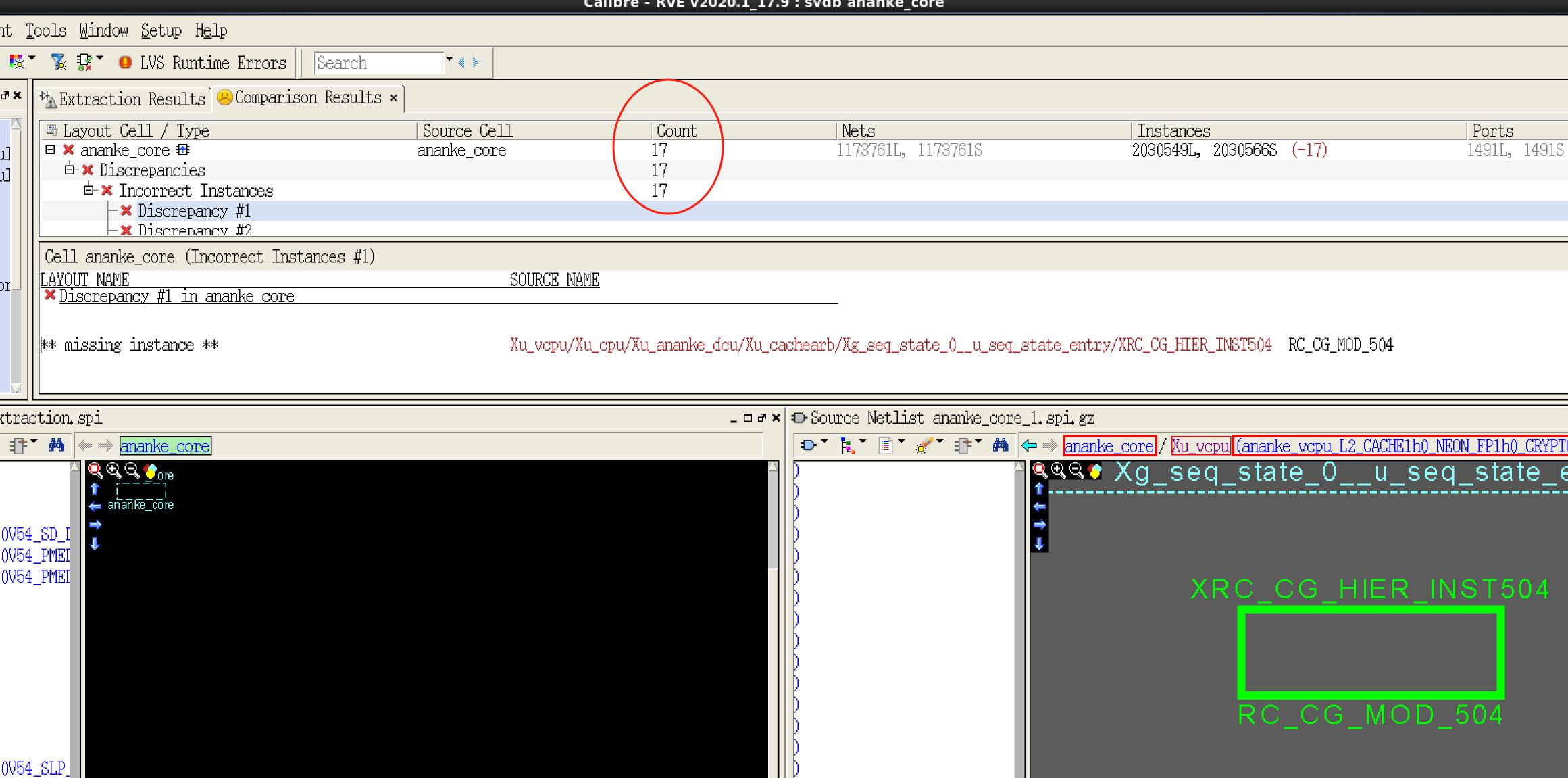Image resolution: width=1568 pixels, height=778 pixels.
Task: Open the Search box dropdown arrow
Action: click(449, 61)
